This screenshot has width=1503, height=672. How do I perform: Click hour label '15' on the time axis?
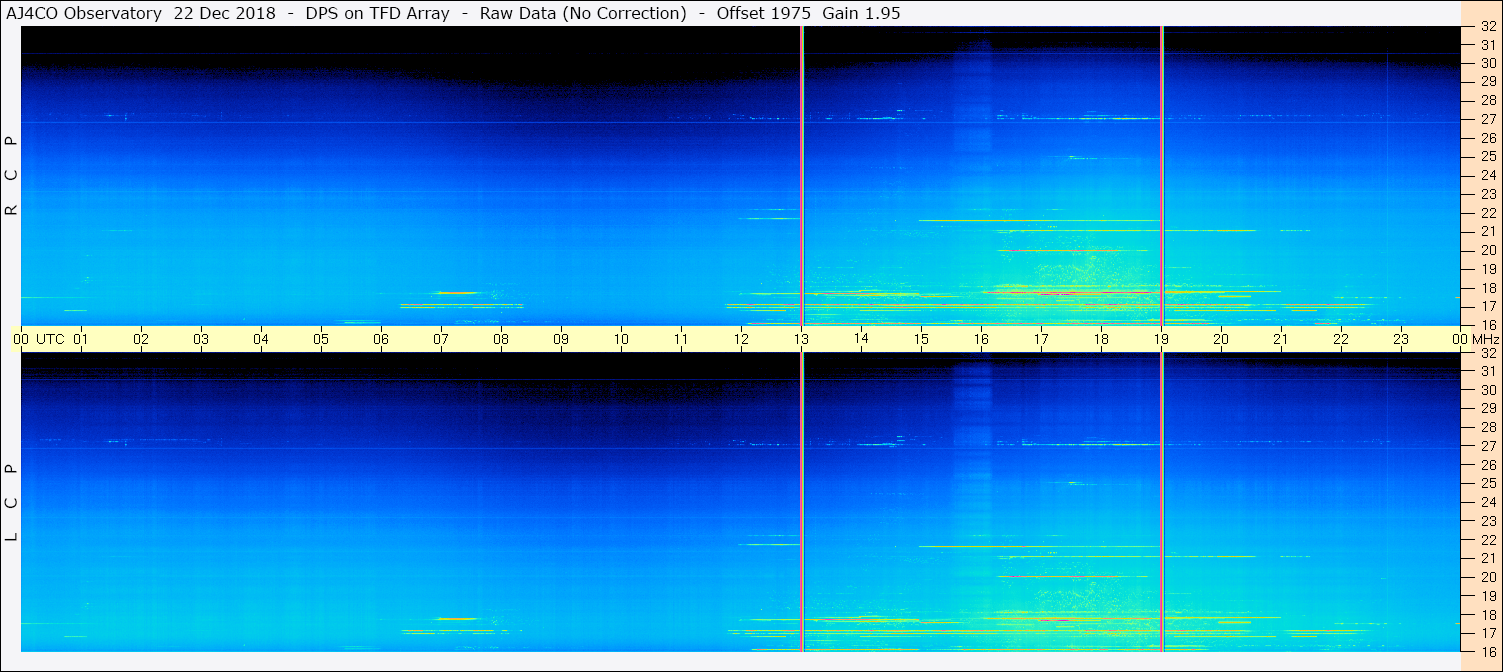[x=921, y=339]
